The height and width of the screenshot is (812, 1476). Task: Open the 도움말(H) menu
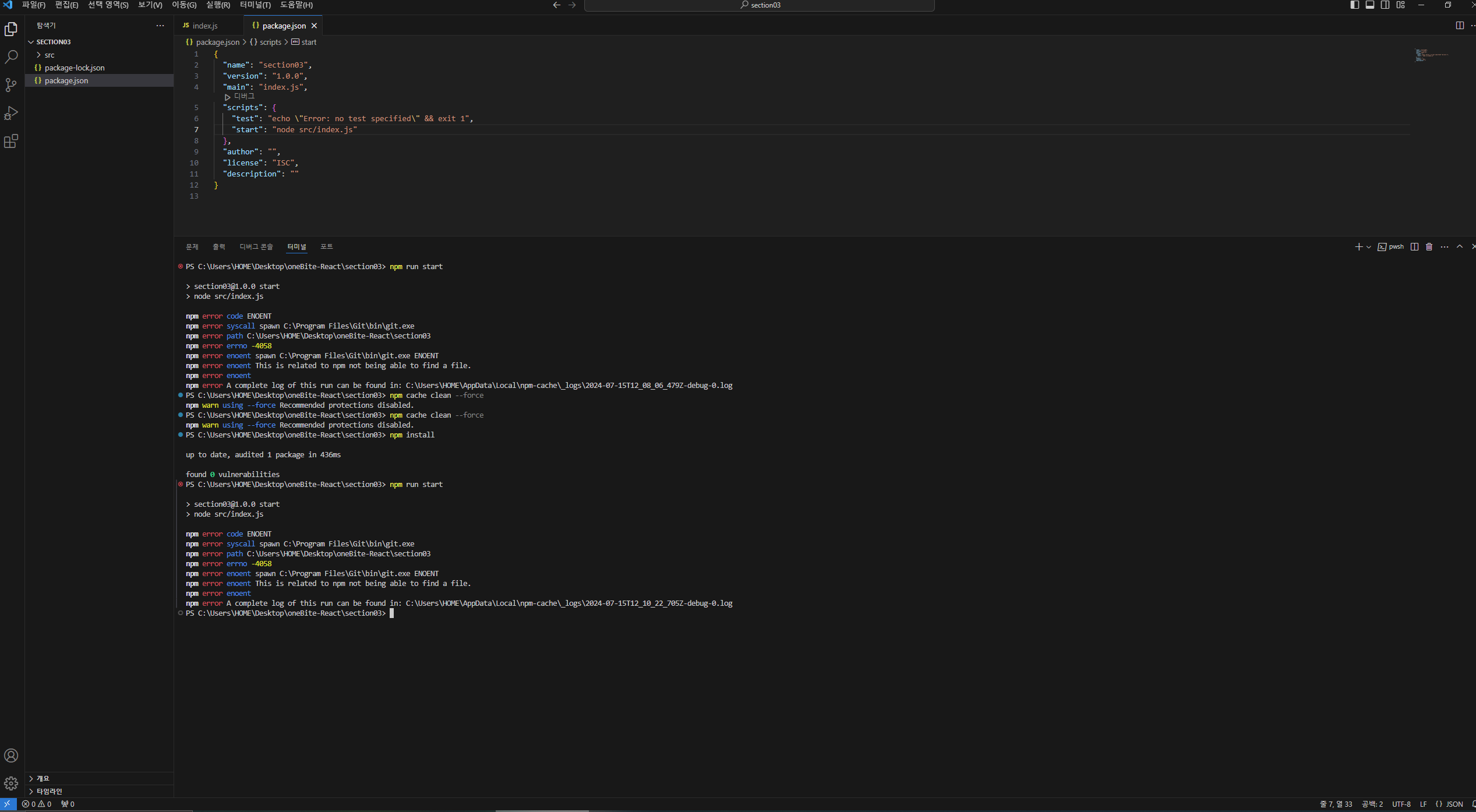[296, 5]
